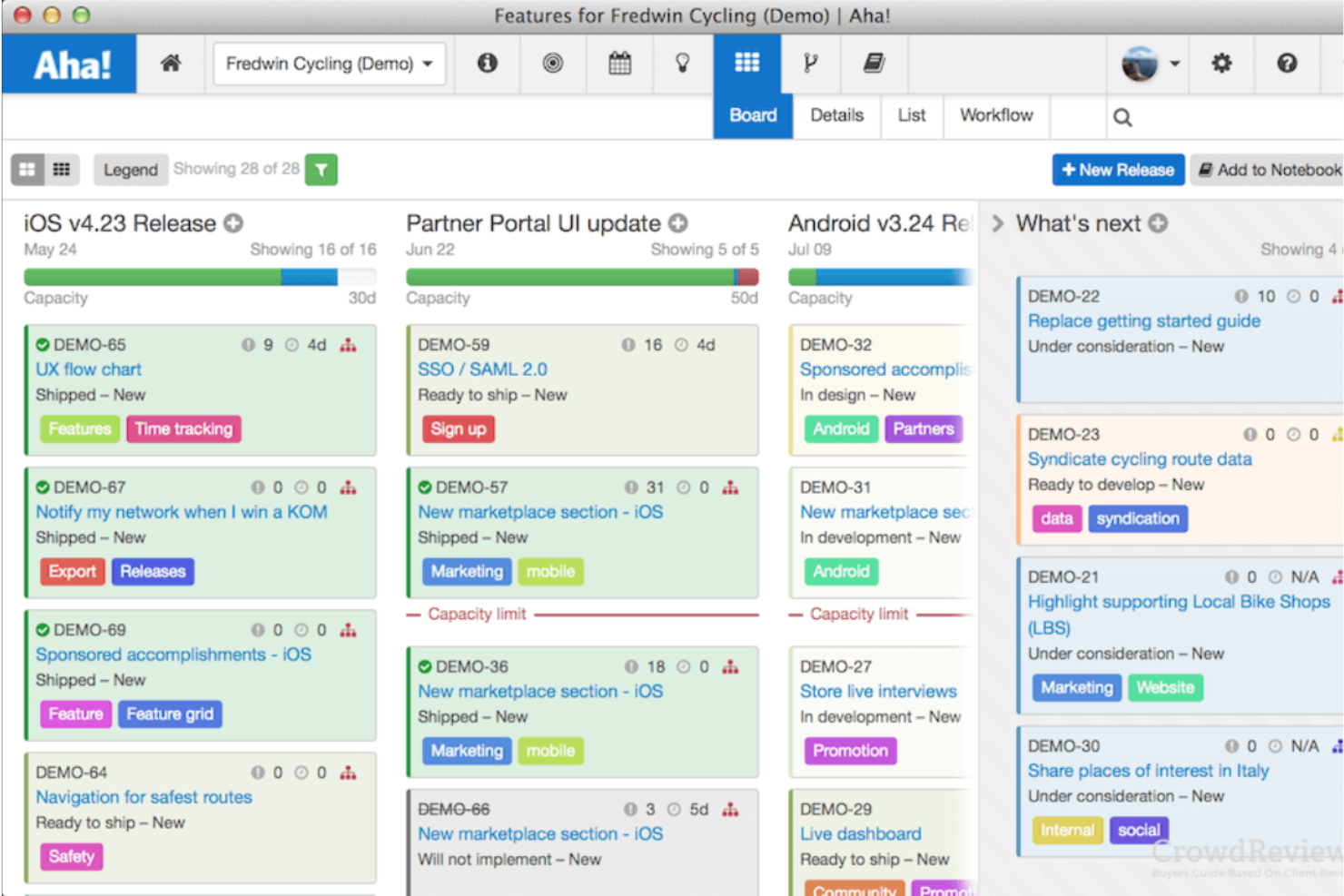1344x896 pixels.
Task: Select the features grid icon
Action: click(746, 63)
